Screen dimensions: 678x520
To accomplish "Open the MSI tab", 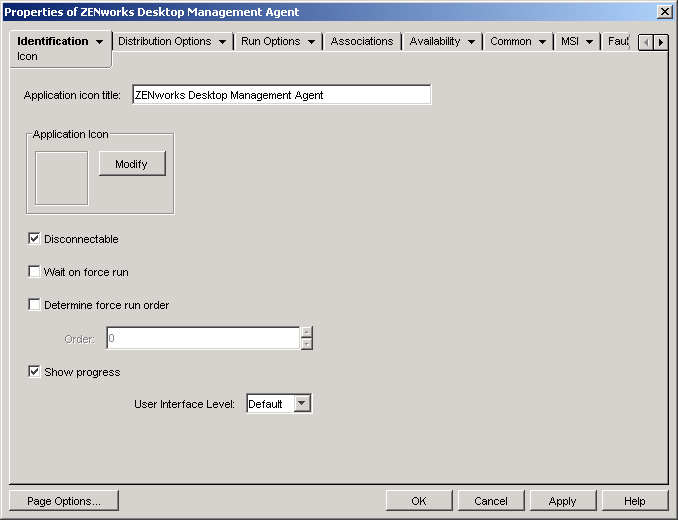I will pos(572,42).
